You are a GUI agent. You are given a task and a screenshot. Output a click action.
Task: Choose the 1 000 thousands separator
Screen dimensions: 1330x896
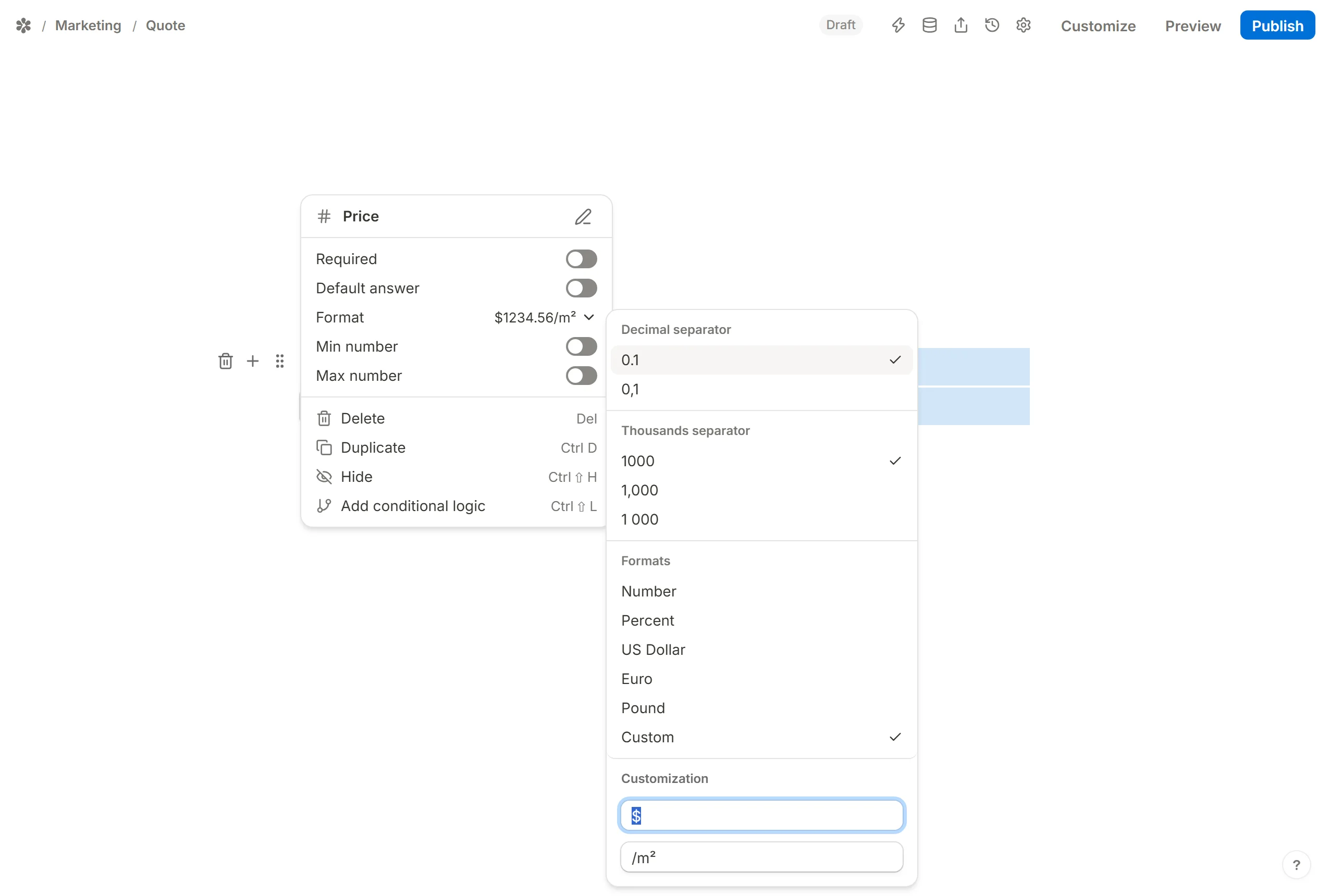(x=761, y=519)
